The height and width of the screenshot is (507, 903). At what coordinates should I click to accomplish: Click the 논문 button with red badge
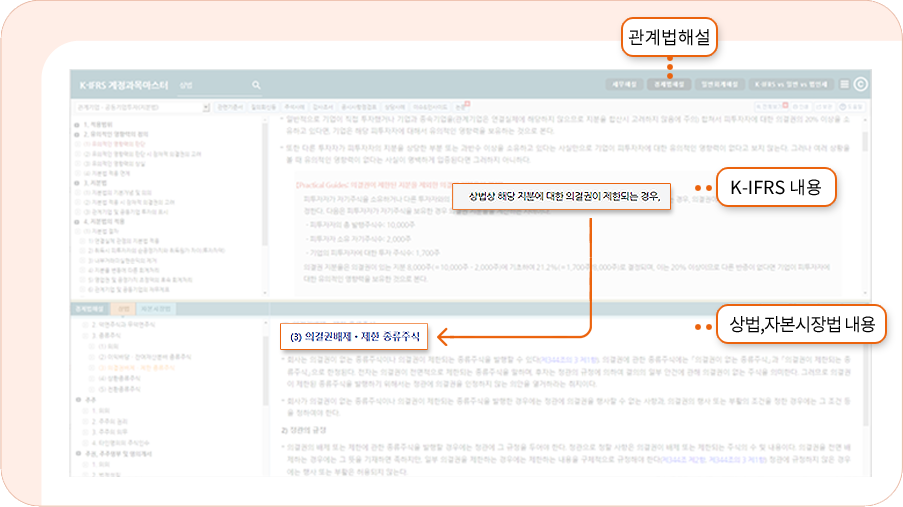460,105
